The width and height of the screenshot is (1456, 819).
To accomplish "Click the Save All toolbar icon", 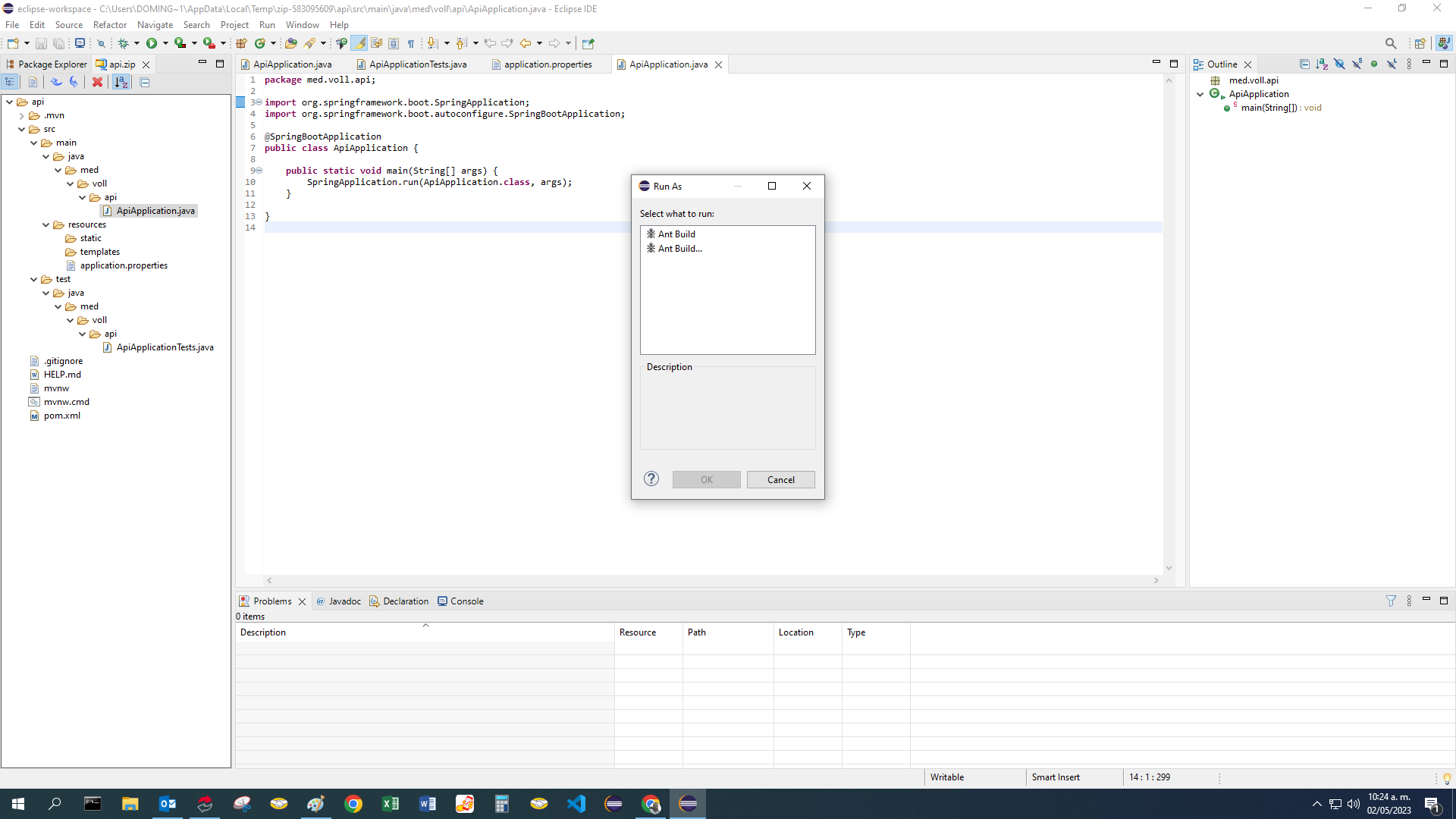I will point(58,43).
